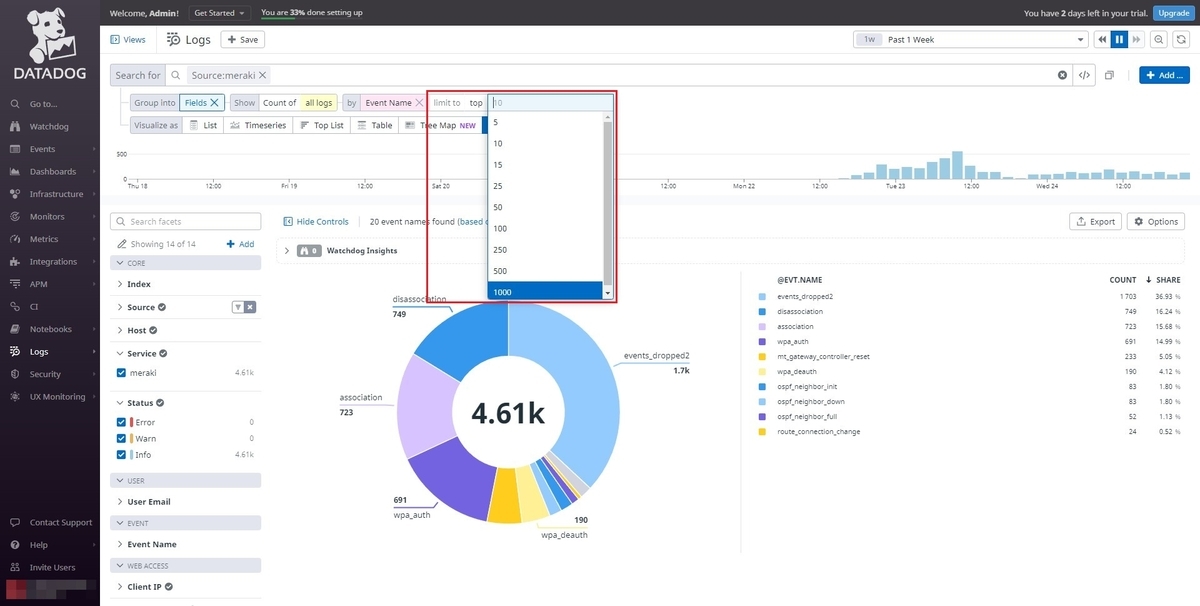Open Integrations in the sidebar
Screen dimensions: 1200x606
(x=53, y=262)
